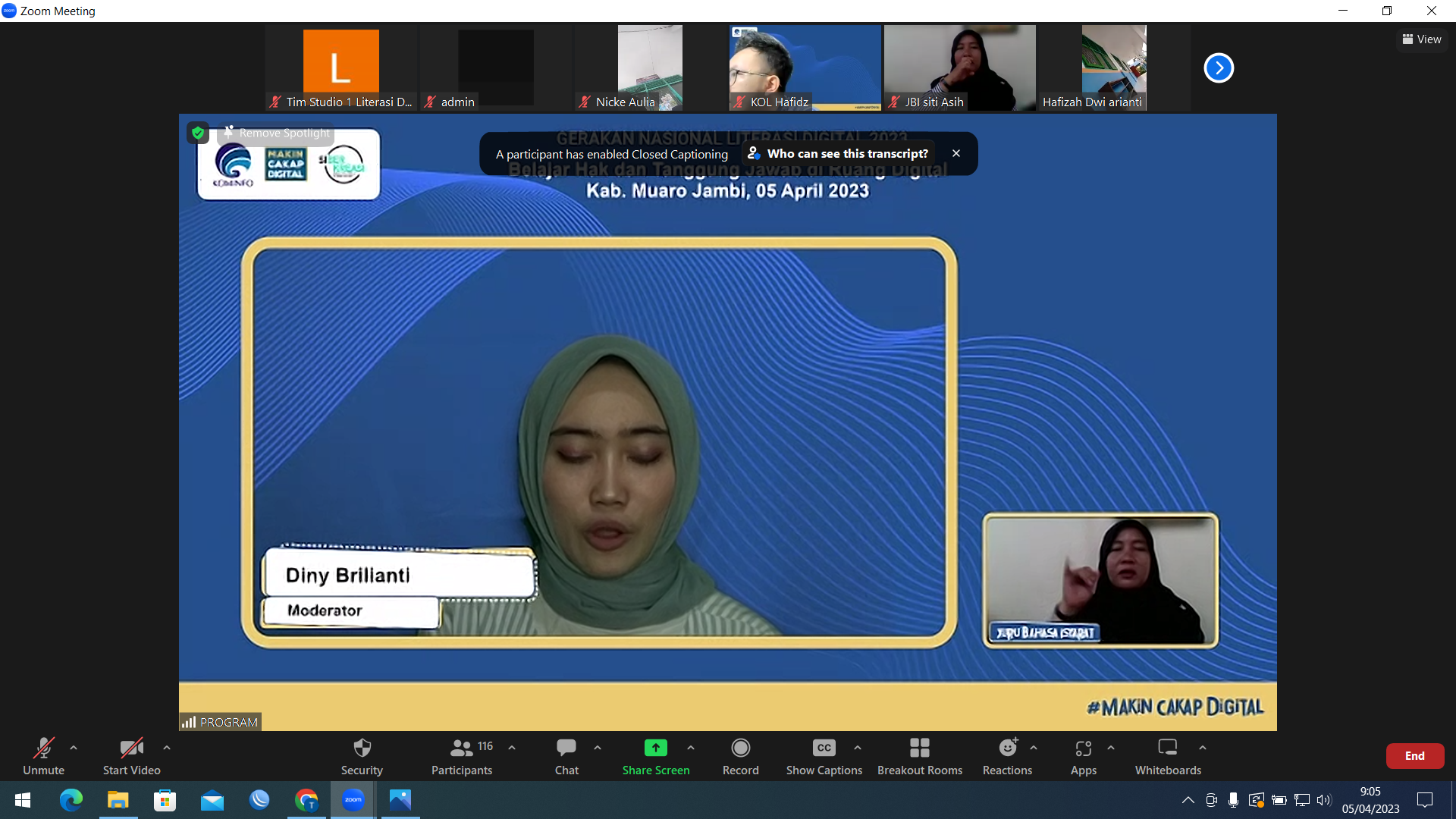Image resolution: width=1456 pixels, height=819 pixels.
Task: Expand the Chat options arrow
Action: point(598,748)
